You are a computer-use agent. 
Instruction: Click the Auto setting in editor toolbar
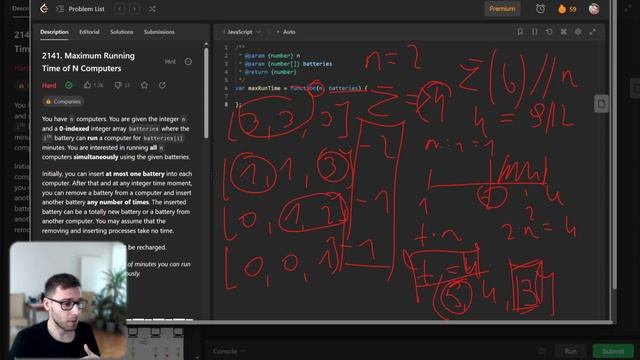tap(286, 32)
